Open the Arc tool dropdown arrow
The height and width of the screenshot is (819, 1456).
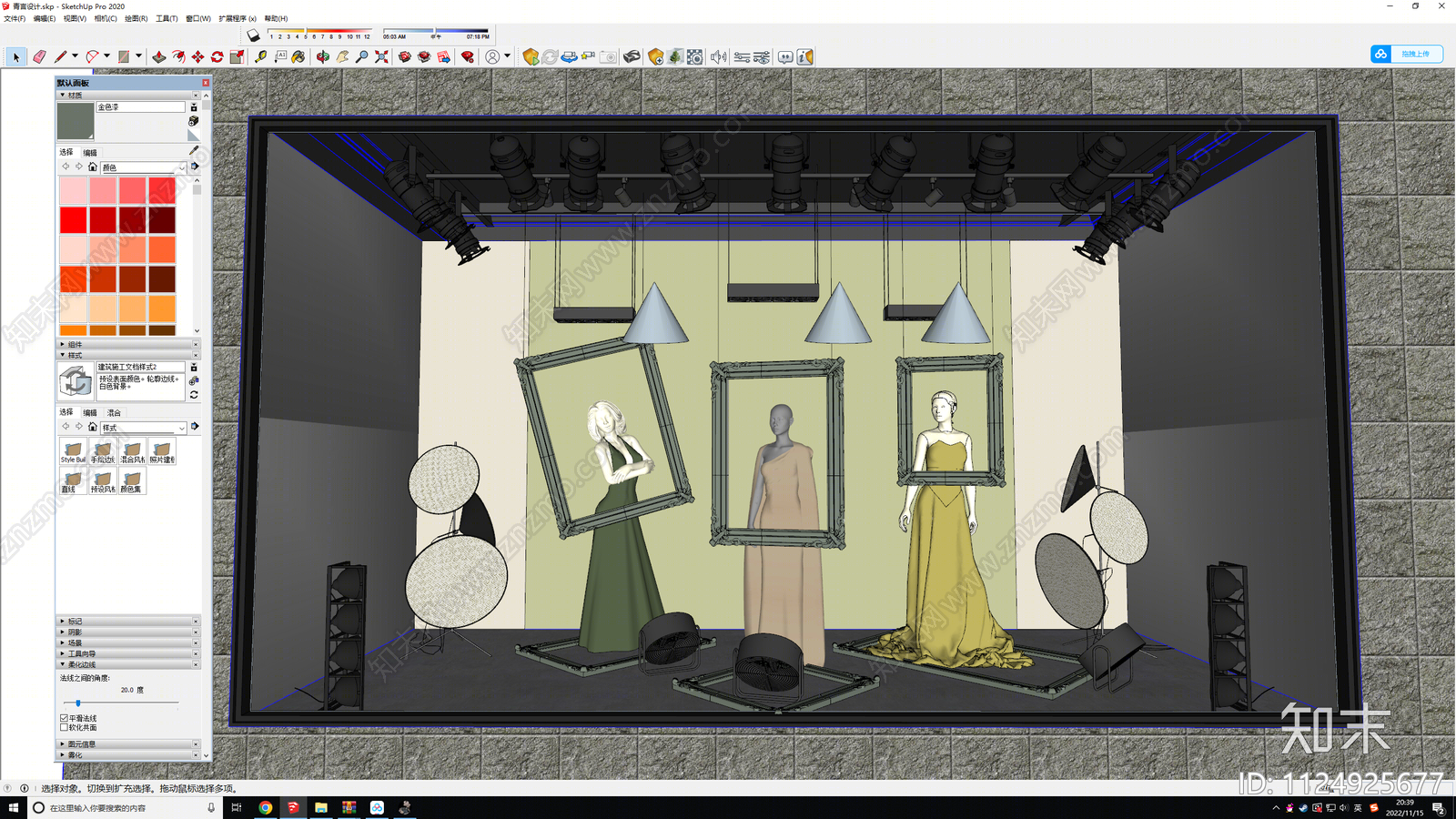click(x=106, y=56)
